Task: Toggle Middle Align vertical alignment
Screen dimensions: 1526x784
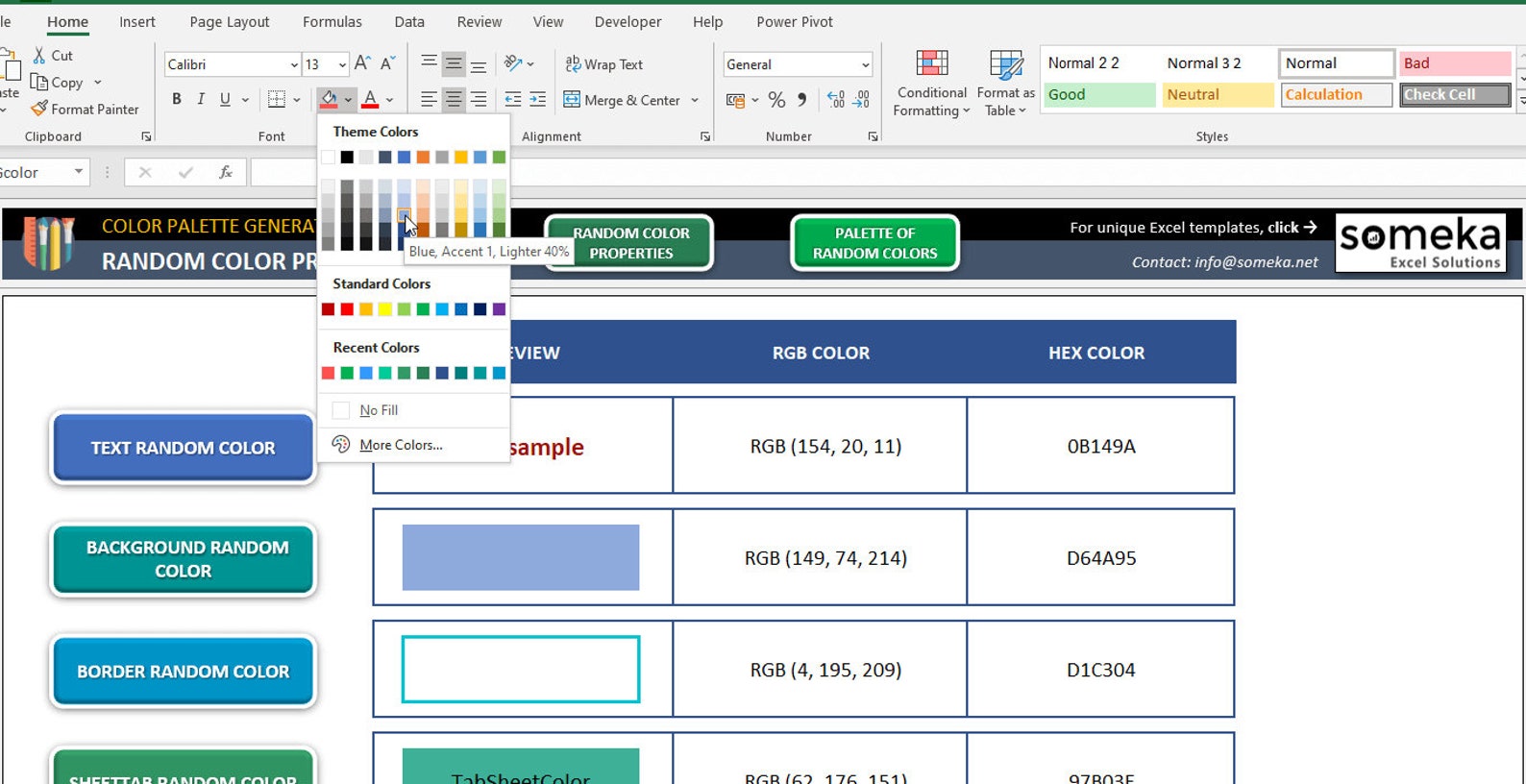Action: [x=454, y=63]
